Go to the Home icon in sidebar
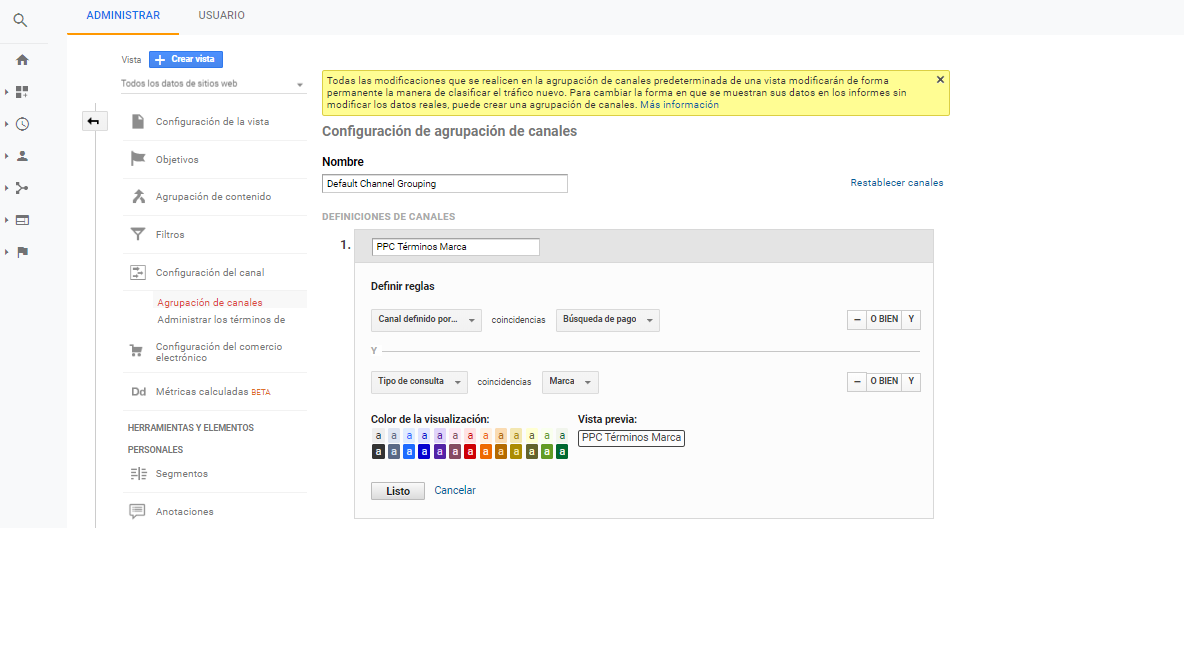Image resolution: width=1184 pixels, height=648 pixels. [x=22, y=60]
